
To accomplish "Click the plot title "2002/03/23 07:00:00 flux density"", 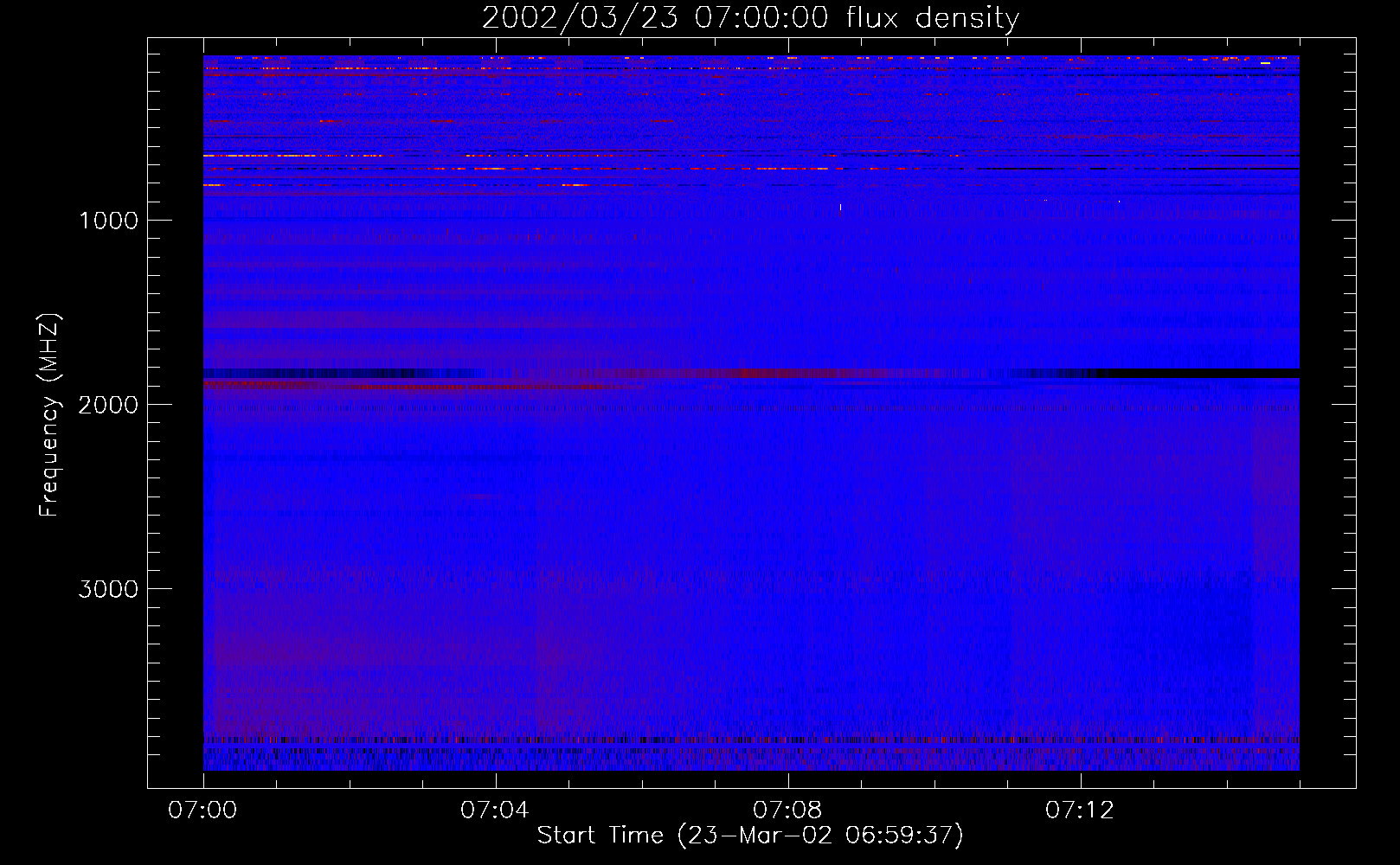I will pyautogui.click(x=750, y=17).
